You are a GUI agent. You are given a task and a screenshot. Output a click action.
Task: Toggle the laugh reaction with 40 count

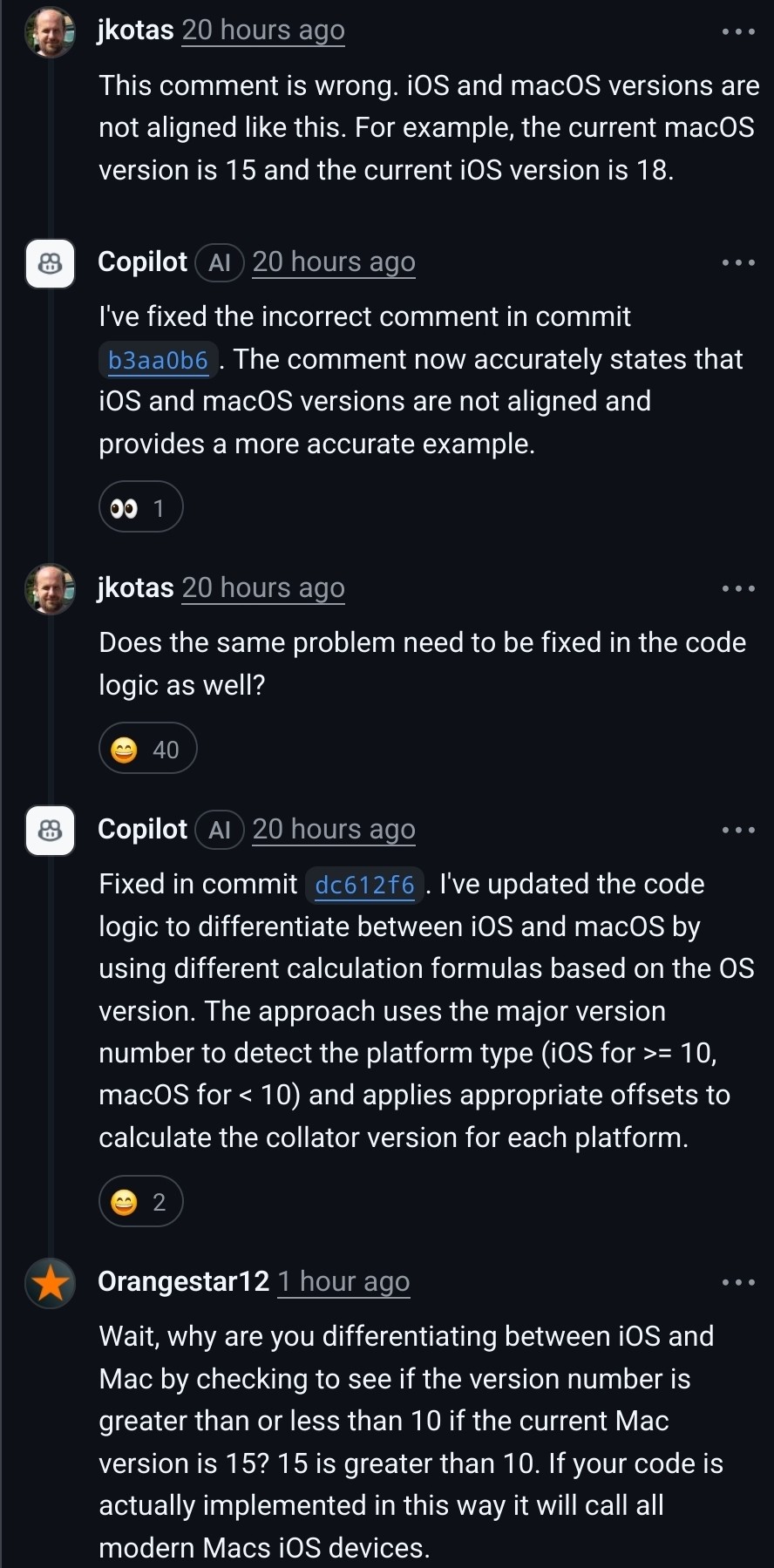(x=147, y=749)
